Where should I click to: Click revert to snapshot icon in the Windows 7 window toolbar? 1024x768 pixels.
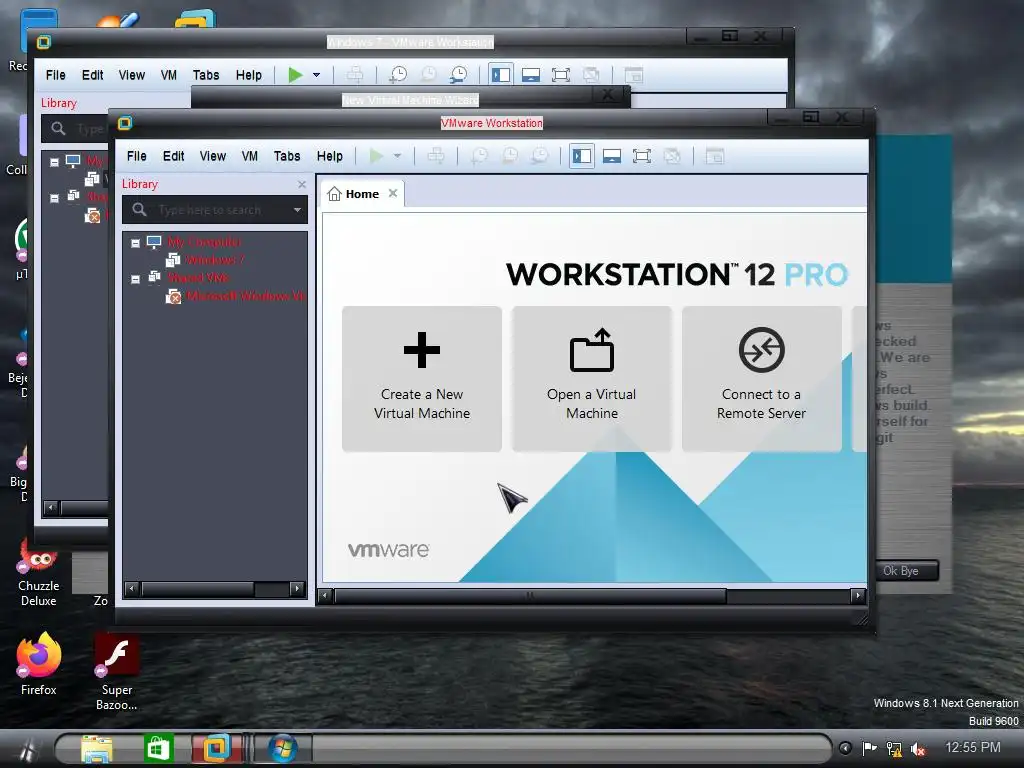click(x=428, y=75)
